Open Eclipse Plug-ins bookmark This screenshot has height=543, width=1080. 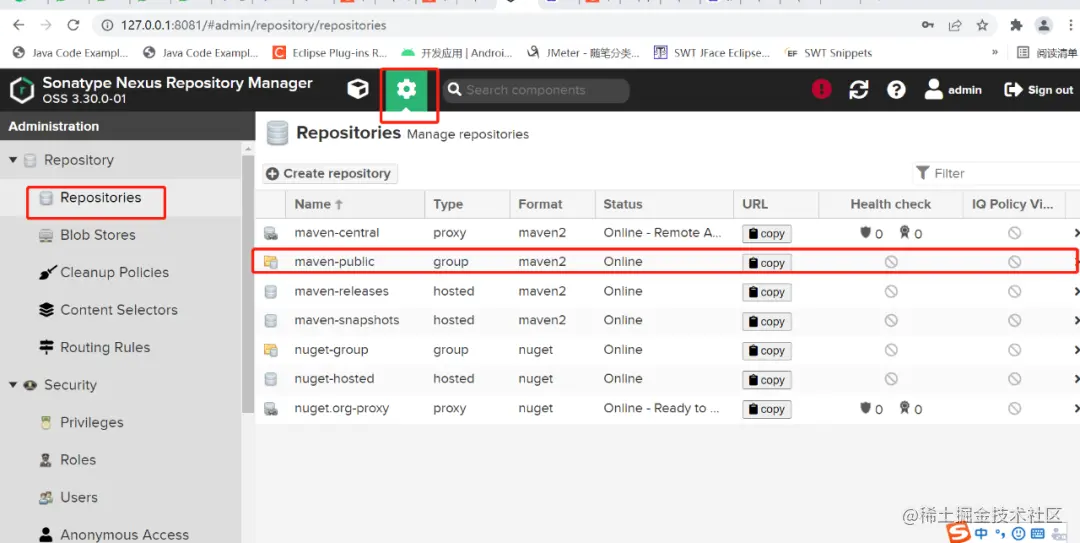(x=330, y=53)
